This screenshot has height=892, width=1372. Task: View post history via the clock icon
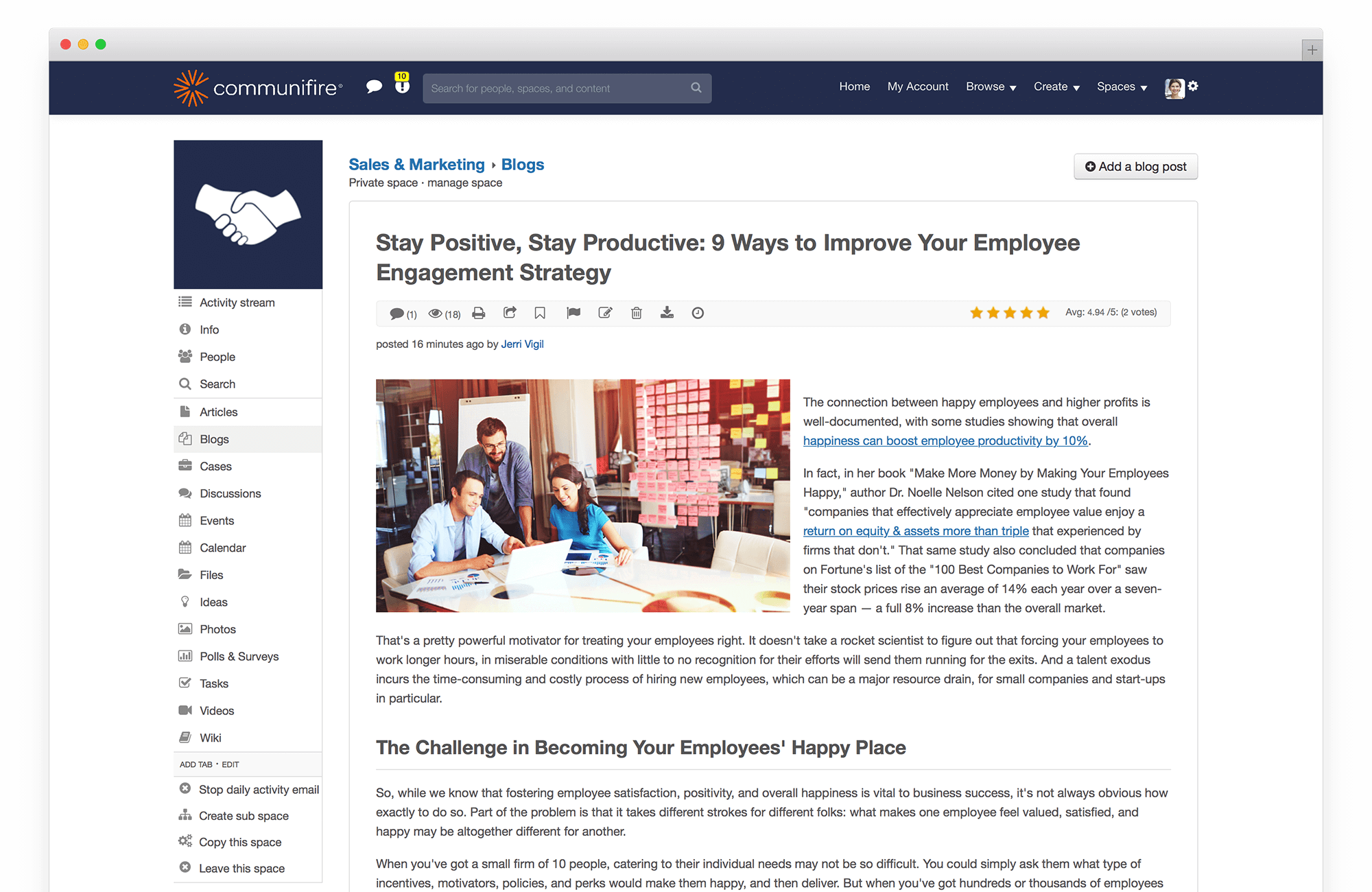click(698, 313)
